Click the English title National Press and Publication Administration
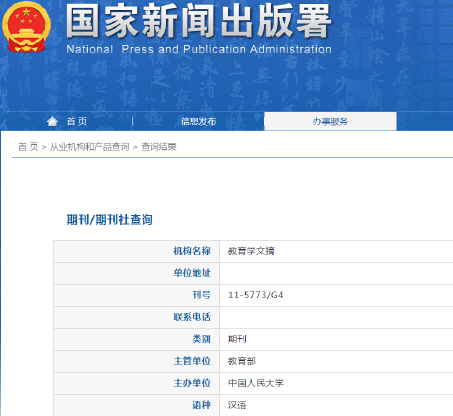Image resolution: width=453 pixels, height=416 pixels. [199, 49]
